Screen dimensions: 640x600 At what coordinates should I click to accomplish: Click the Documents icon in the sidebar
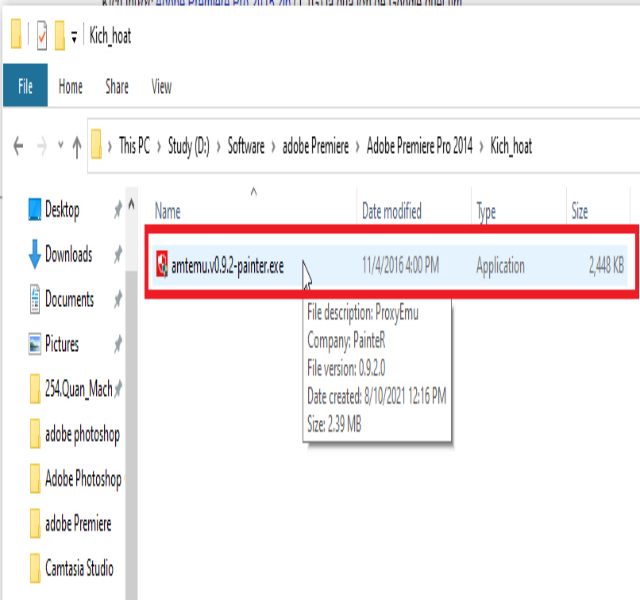35,299
